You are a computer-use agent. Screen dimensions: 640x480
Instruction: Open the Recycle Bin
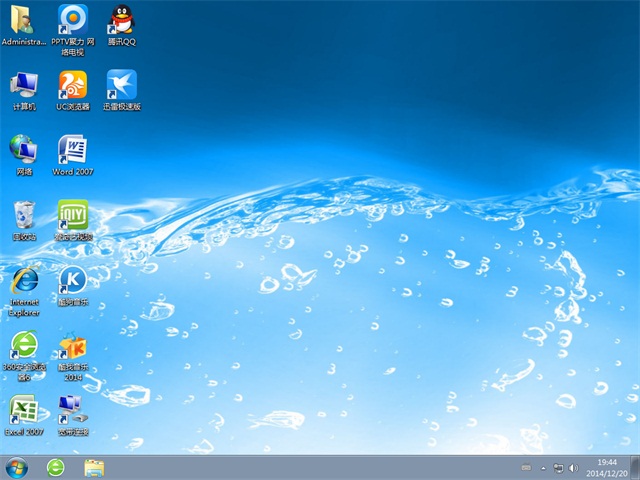[23, 214]
